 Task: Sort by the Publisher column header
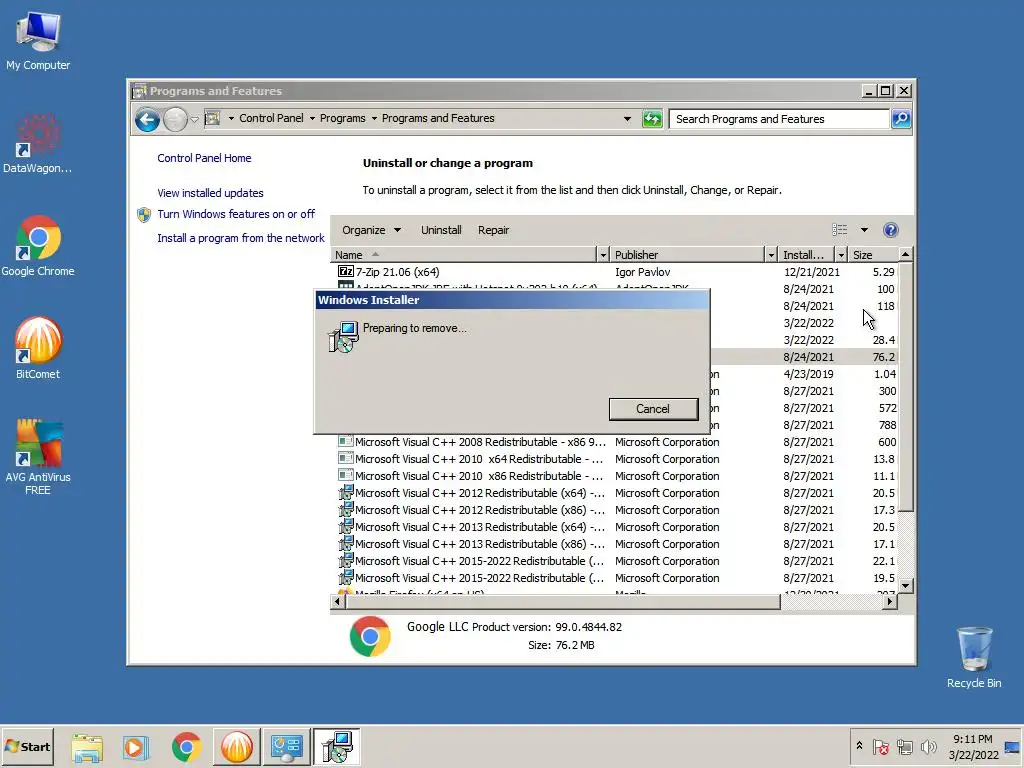point(688,255)
